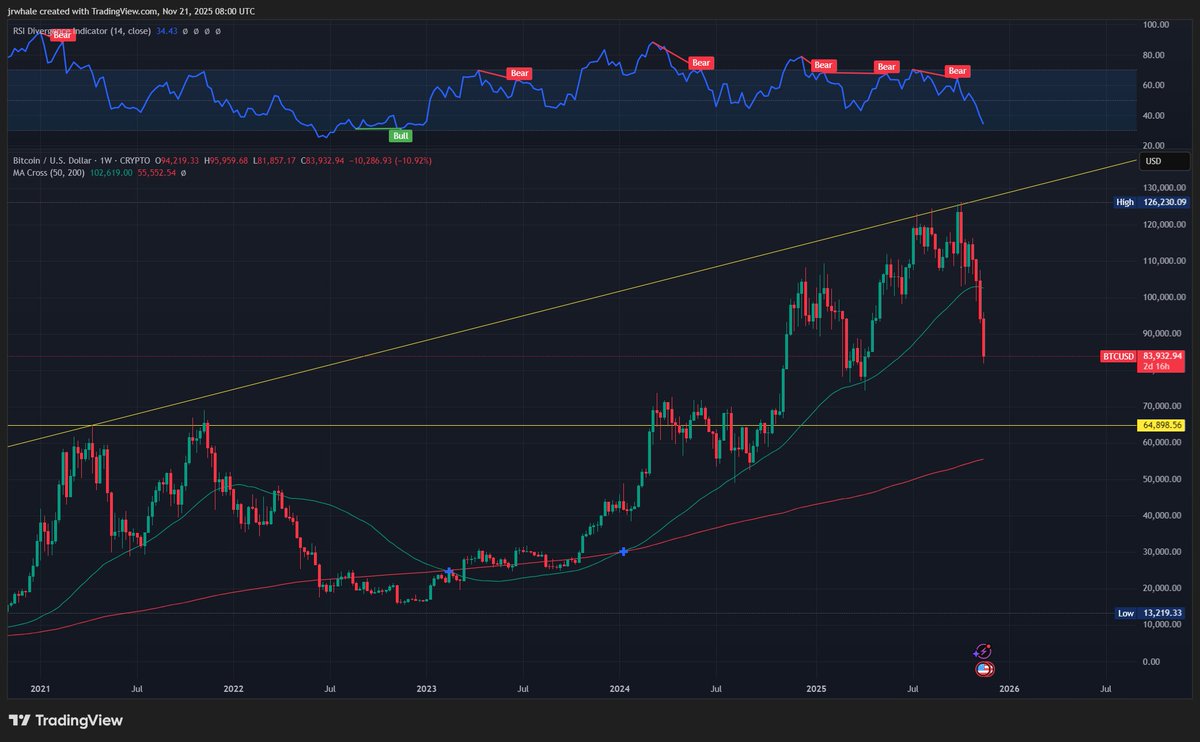Select the Bear label after the 2024 RSI peak
The height and width of the screenshot is (742, 1200).
(701, 63)
